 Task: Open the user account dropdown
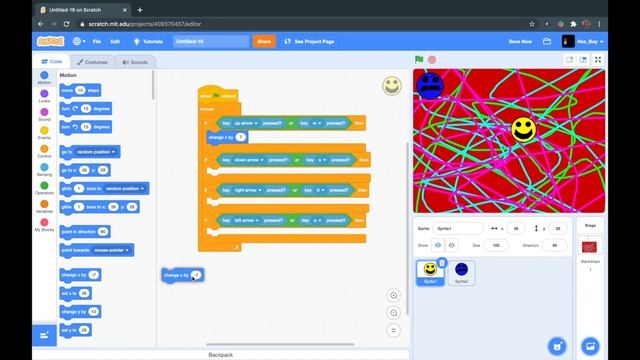pyautogui.click(x=583, y=41)
